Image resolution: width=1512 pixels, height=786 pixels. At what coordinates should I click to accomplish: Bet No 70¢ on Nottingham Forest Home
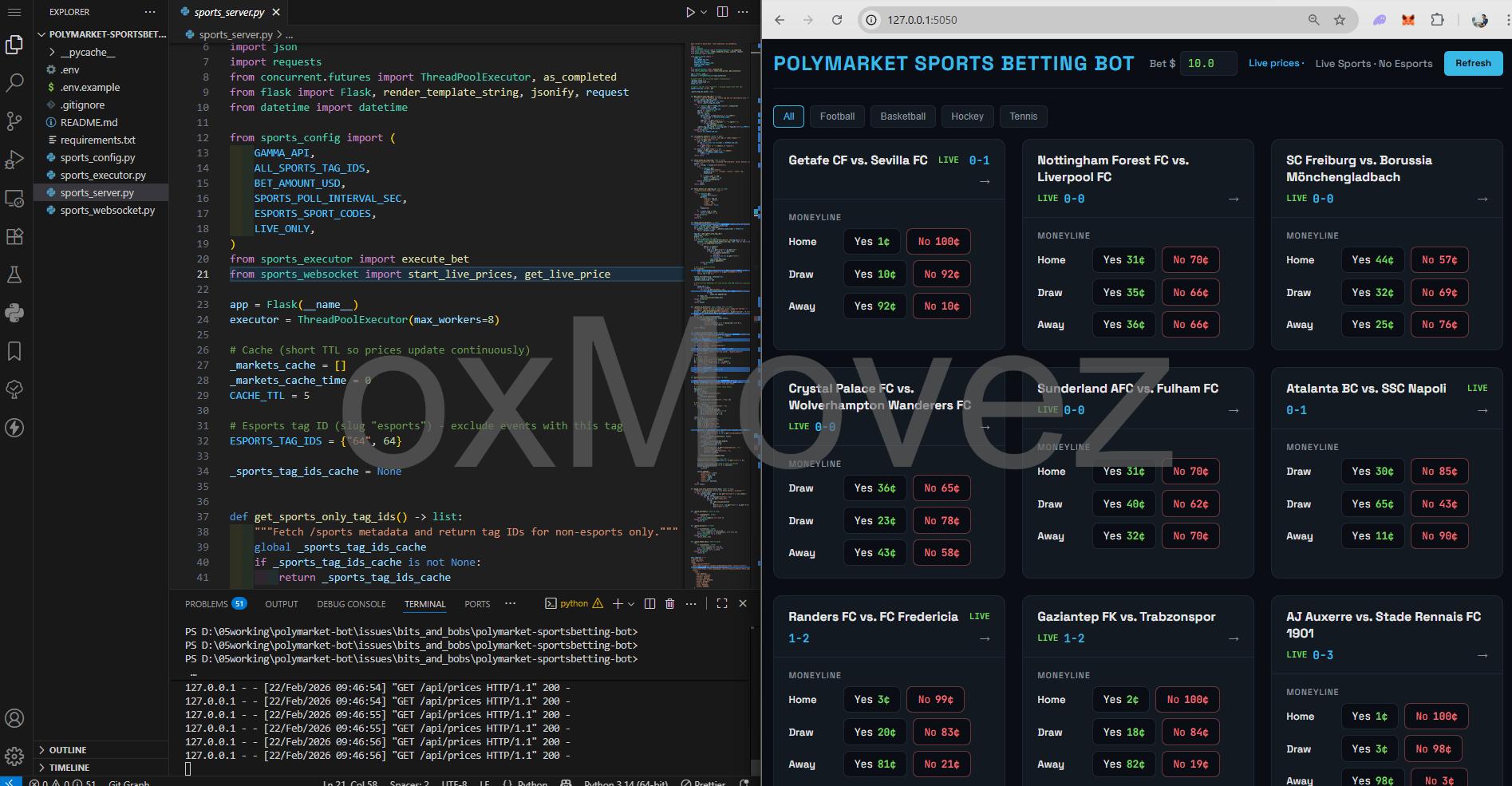click(x=1190, y=259)
